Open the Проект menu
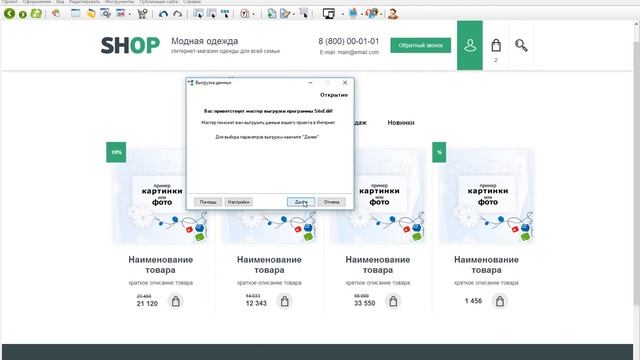Image resolution: width=640 pixels, height=360 pixels. tap(9, 2)
